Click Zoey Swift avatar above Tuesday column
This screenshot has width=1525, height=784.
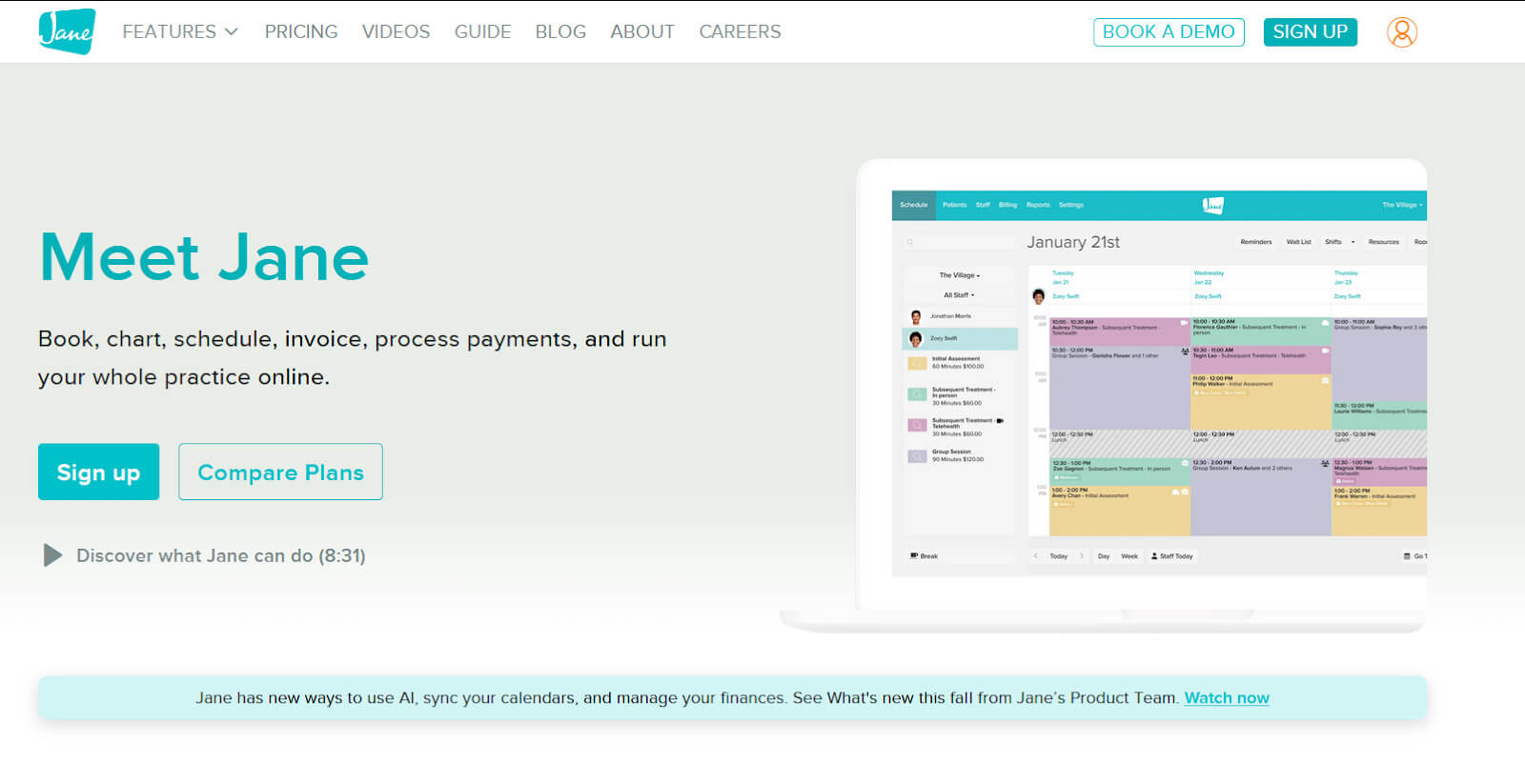1039,296
